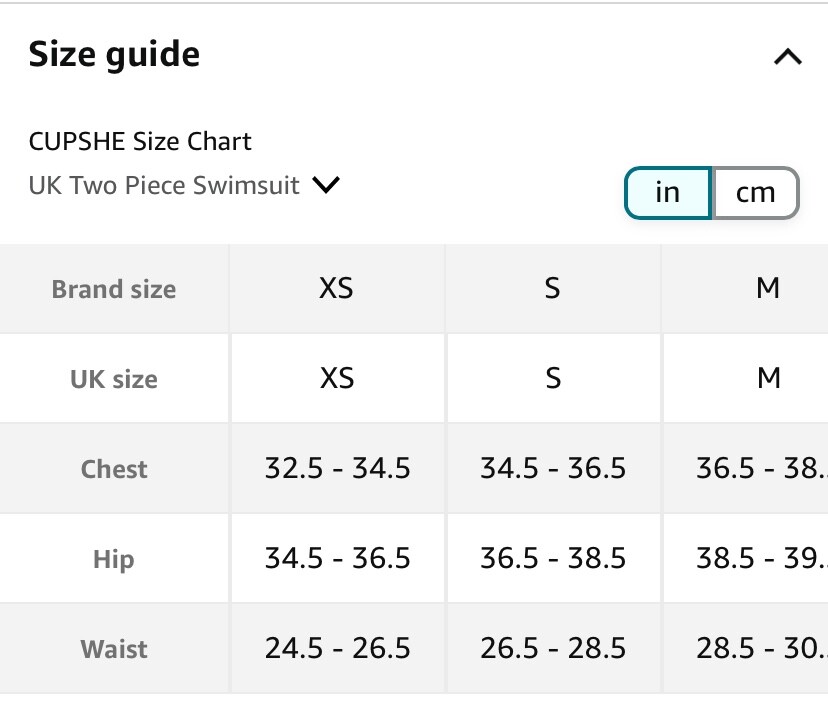Viewport: 828px width, 714px height.
Task: Click Waist value 24.5 - 26.5
Action: [x=337, y=648]
